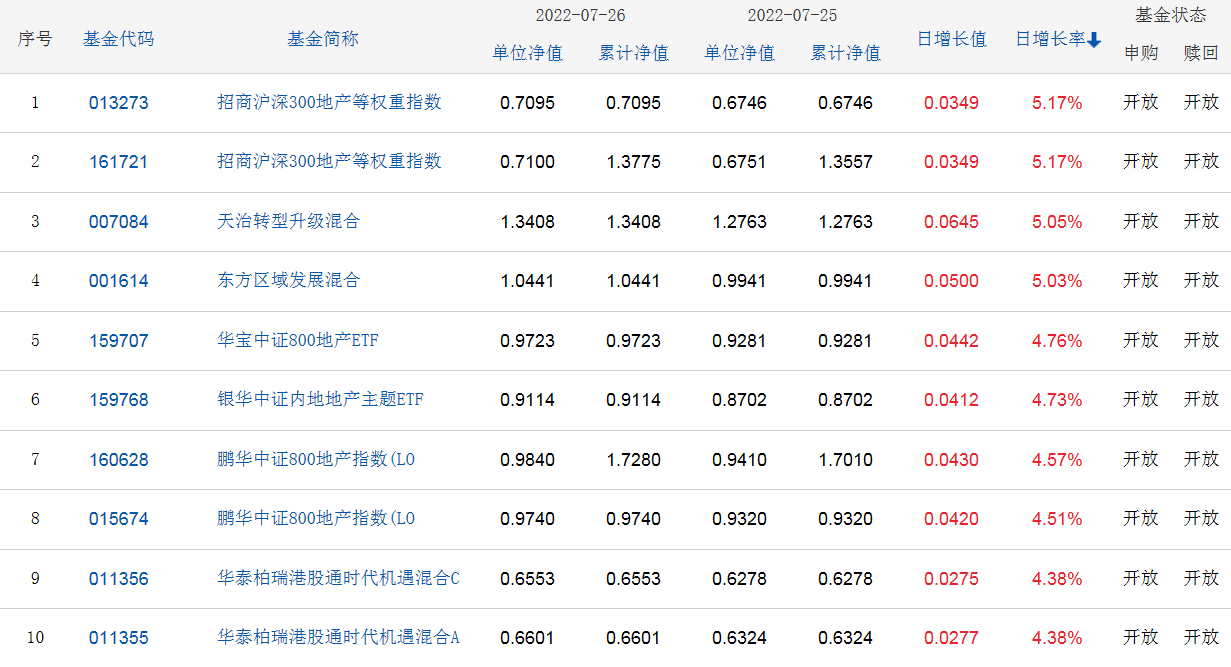
Task: Open 鹏华中证800地产指数(LO in row 8
Action: point(316,518)
